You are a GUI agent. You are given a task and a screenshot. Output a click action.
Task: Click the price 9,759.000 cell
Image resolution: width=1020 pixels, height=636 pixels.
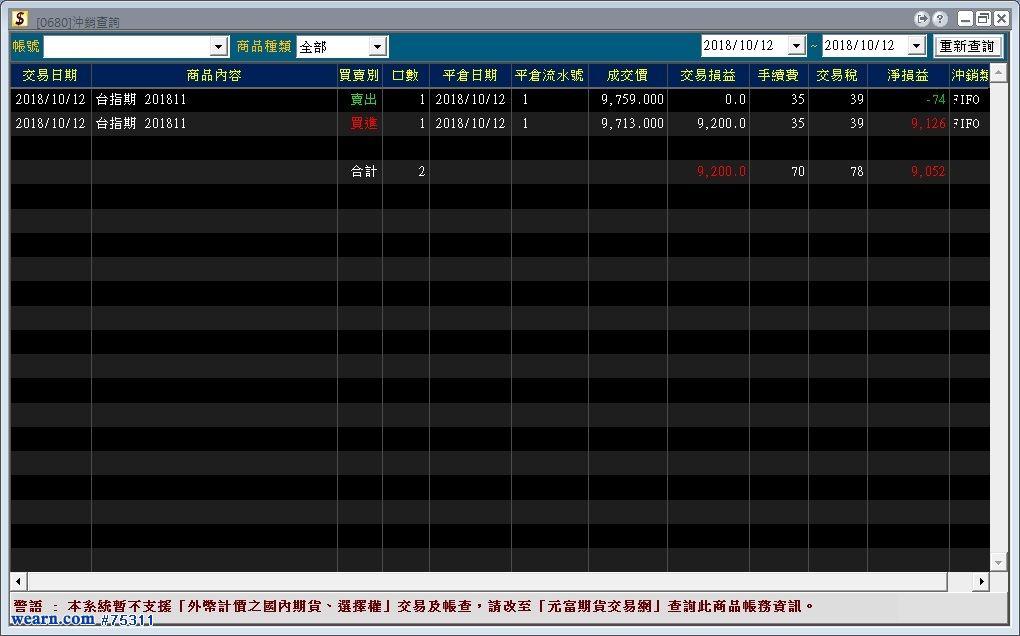(628, 99)
